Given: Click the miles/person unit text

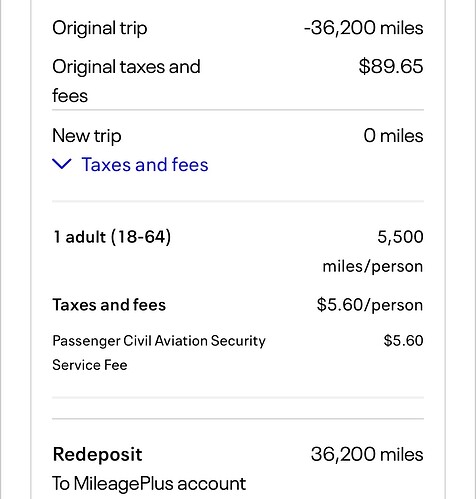Looking at the screenshot, I should [x=373, y=266].
